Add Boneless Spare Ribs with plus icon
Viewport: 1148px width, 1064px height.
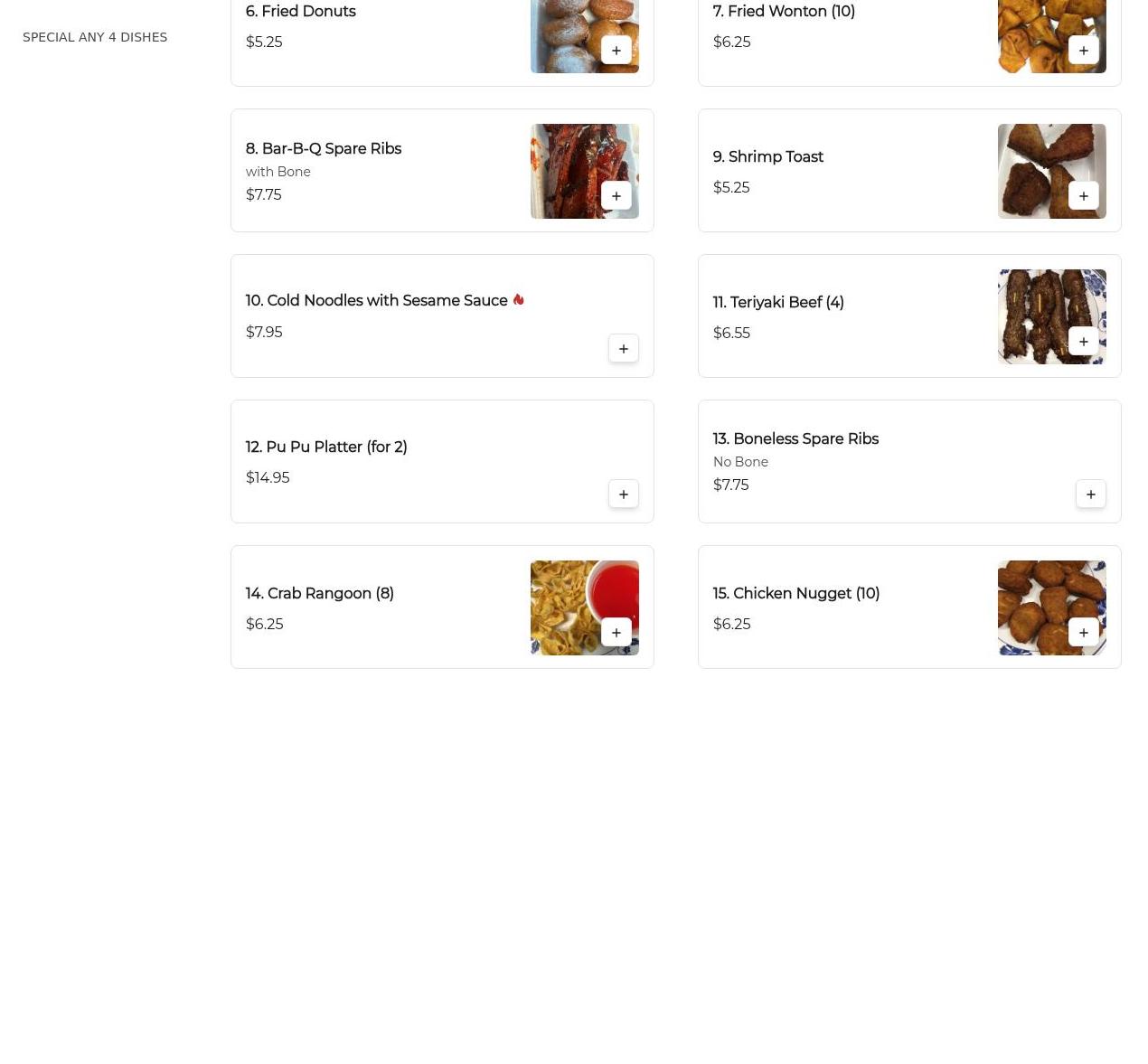point(1091,494)
